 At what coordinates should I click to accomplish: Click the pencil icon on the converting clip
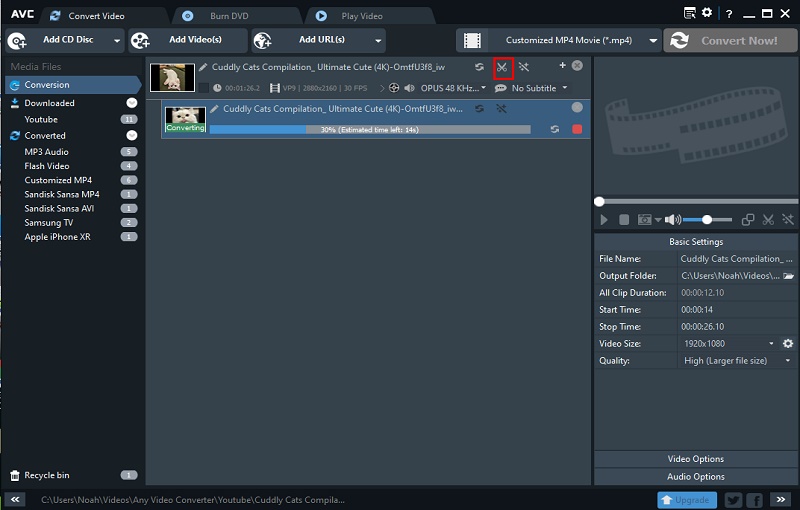click(214, 109)
